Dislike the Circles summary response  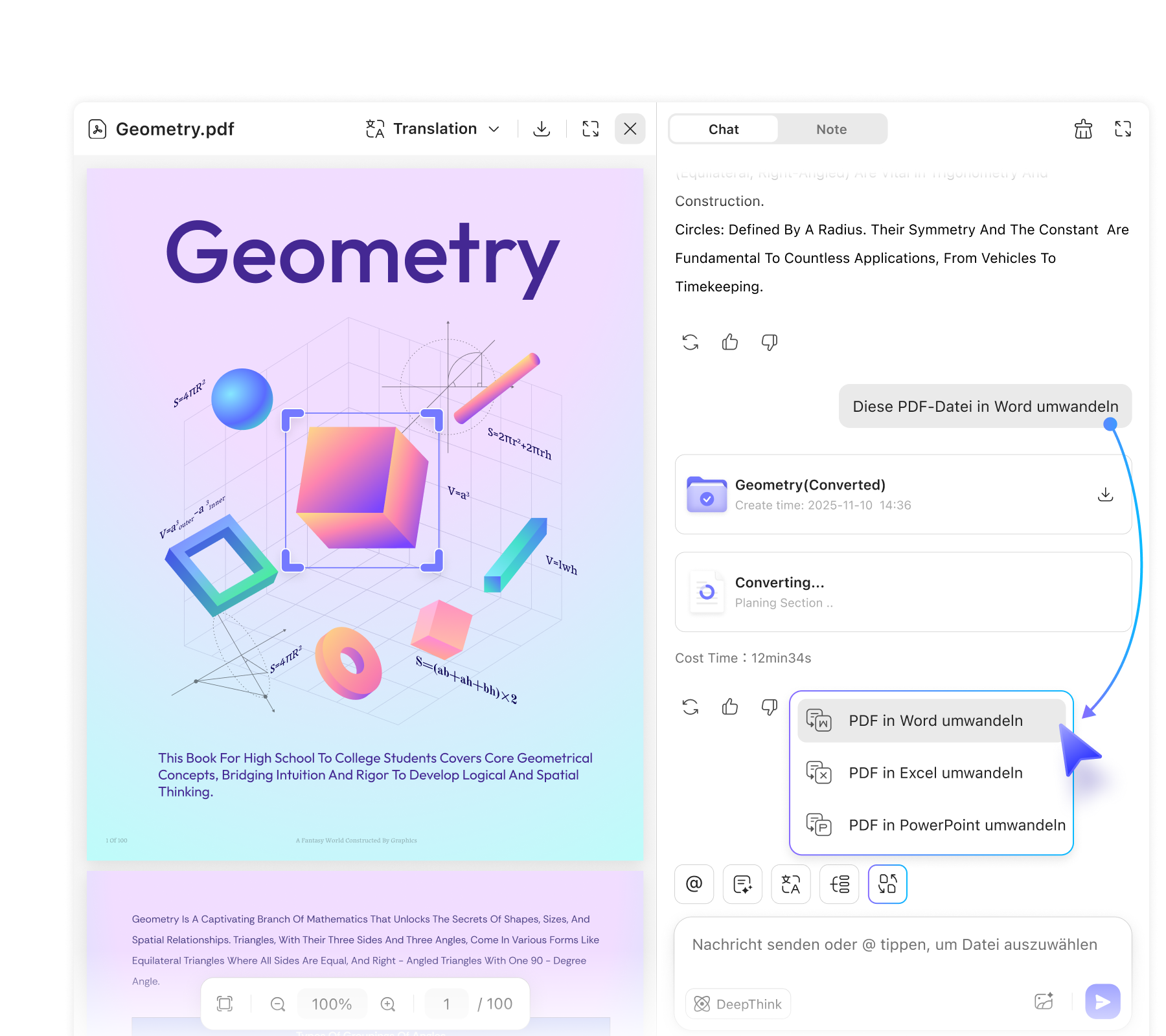770,342
